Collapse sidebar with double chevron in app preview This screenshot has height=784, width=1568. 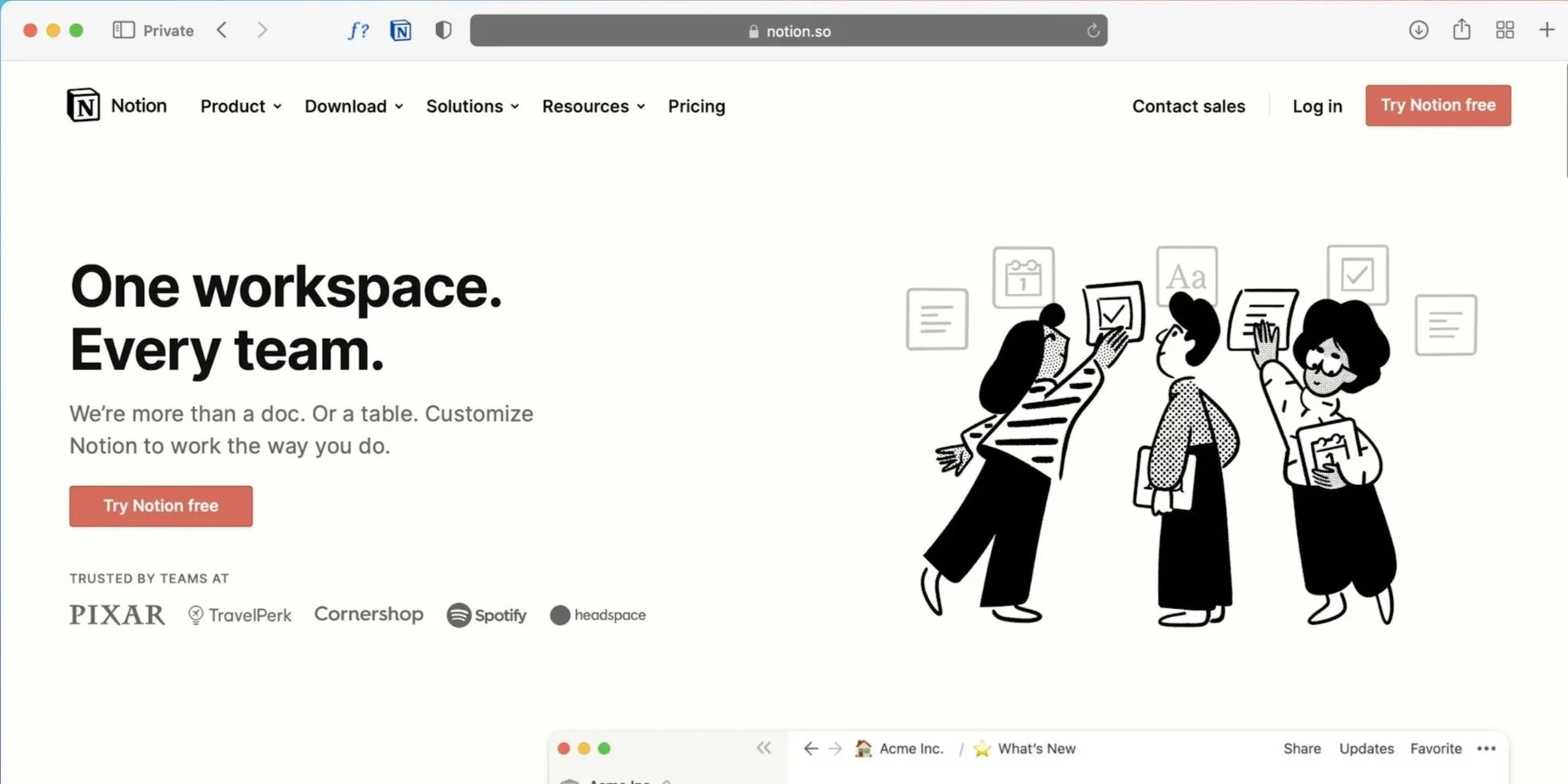tap(764, 748)
